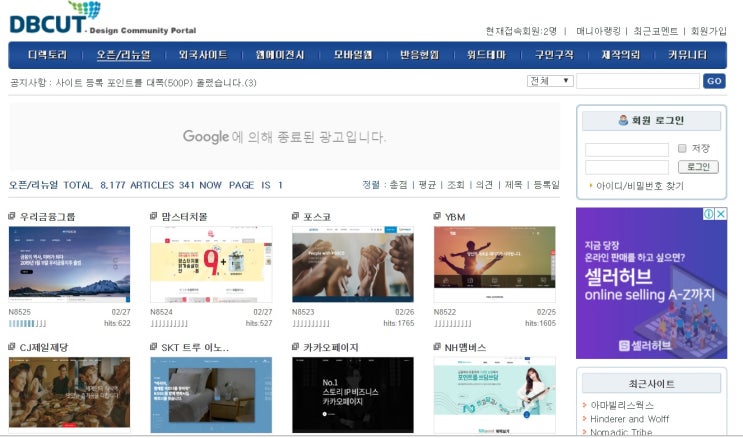Click the rating bar under N8525
Viewport: 743px width, 438px height.
pyautogui.click(x=27, y=324)
